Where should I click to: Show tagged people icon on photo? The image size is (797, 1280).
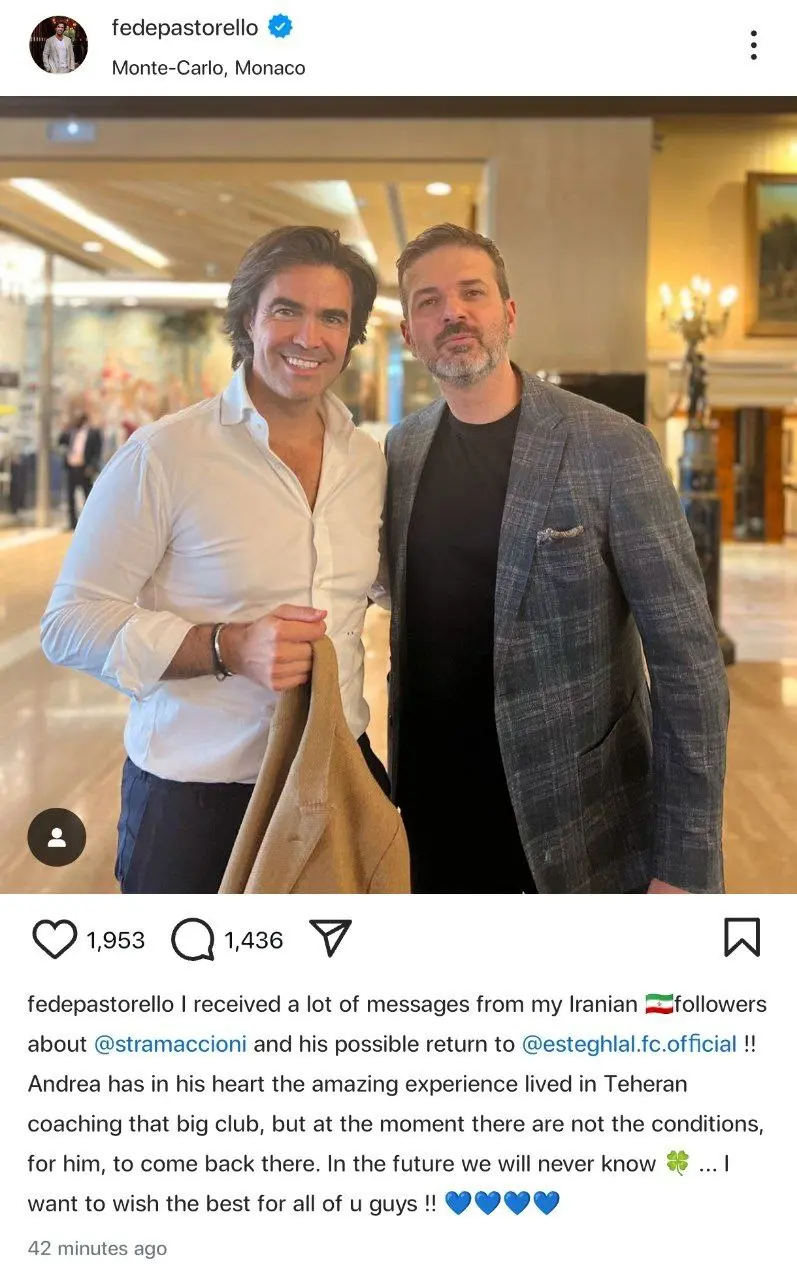pyautogui.click(x=57, y=837)
